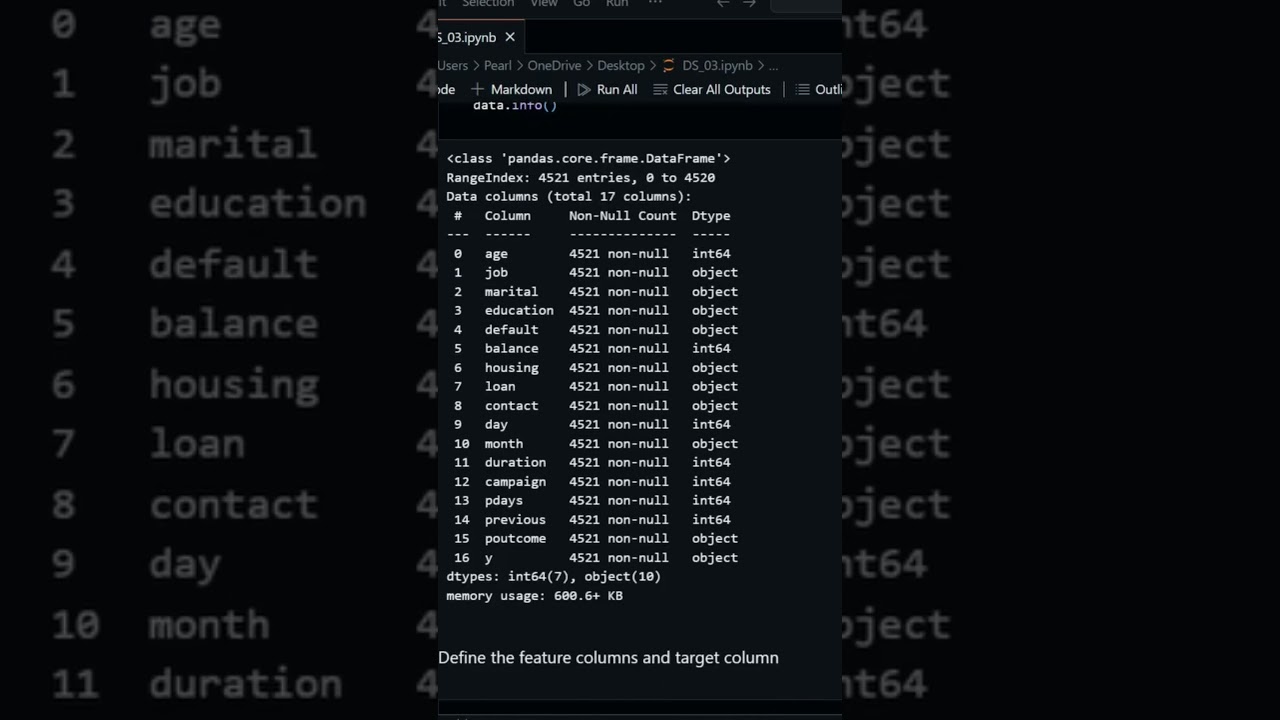Expand the menu bar overflow ellipsis
Screen dimensions: 1280x720
[655, 4]
